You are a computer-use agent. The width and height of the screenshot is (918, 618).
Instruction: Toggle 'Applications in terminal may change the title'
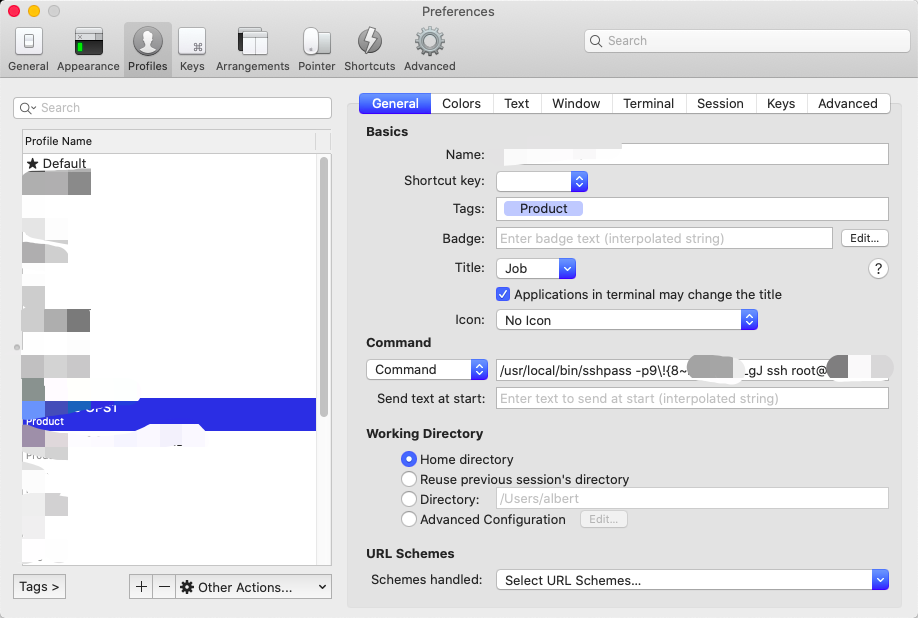503,294
